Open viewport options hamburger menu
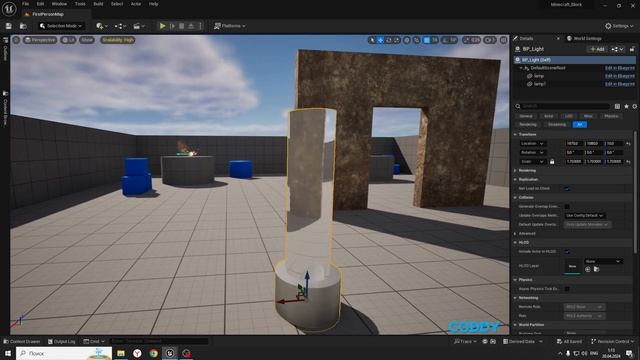The image size is (640, 360). [x=16, y=40]
